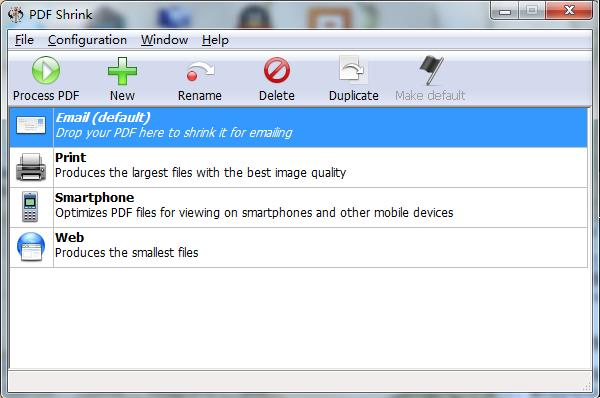Click the Make default toolbar label

pyautogui.click(x=430, y=95)
